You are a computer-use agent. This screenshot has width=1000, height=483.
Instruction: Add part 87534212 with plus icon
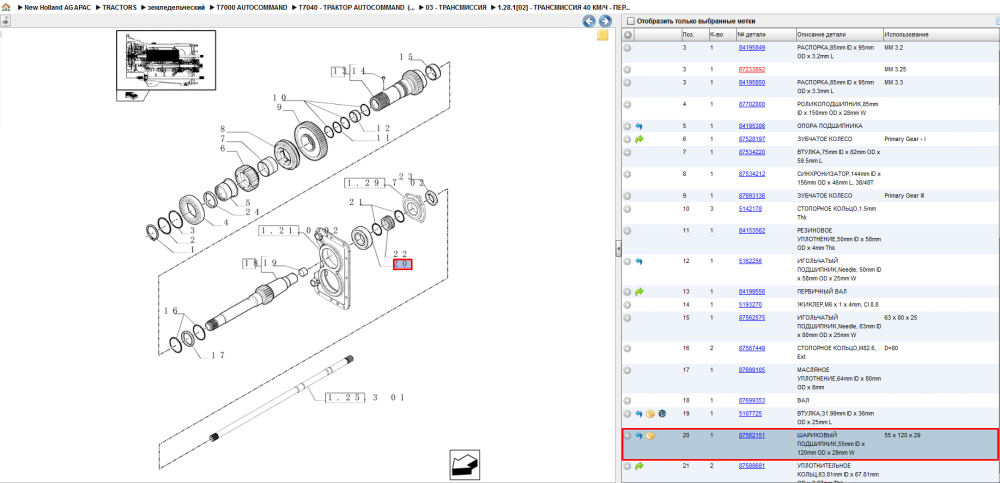(628, 174)
